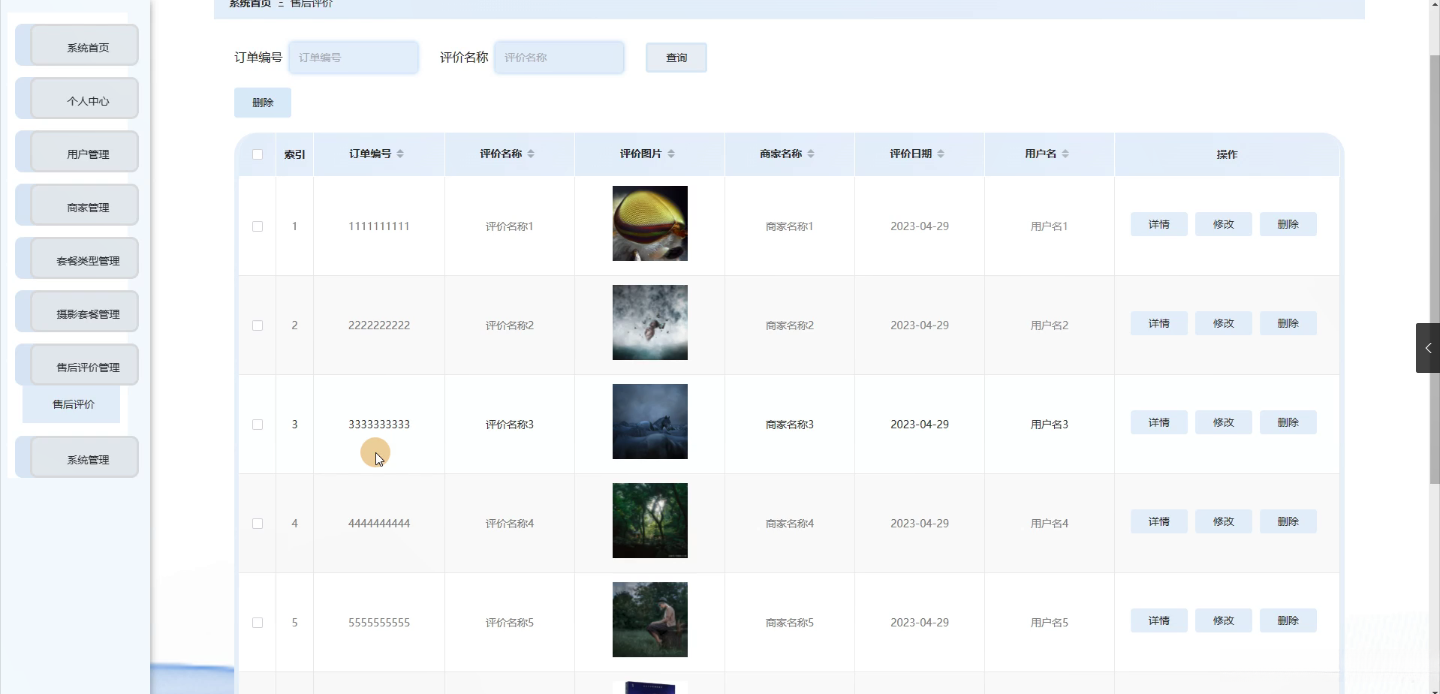Click 删除 for 评价名称5 row
The height and width of the screenshot is (694, 1440).
[x=1288, y=620]
